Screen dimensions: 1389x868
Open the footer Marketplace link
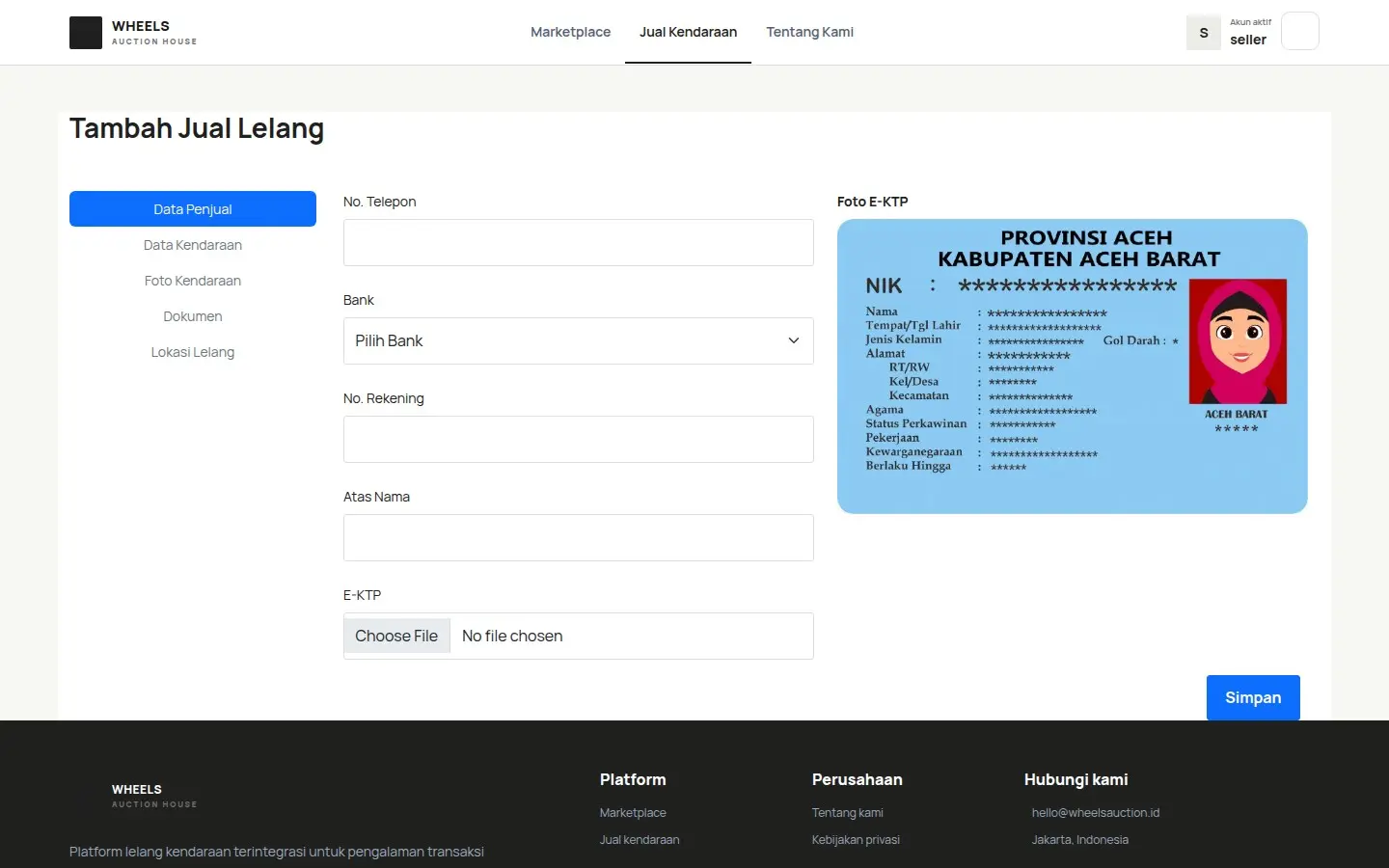(633, 813)
